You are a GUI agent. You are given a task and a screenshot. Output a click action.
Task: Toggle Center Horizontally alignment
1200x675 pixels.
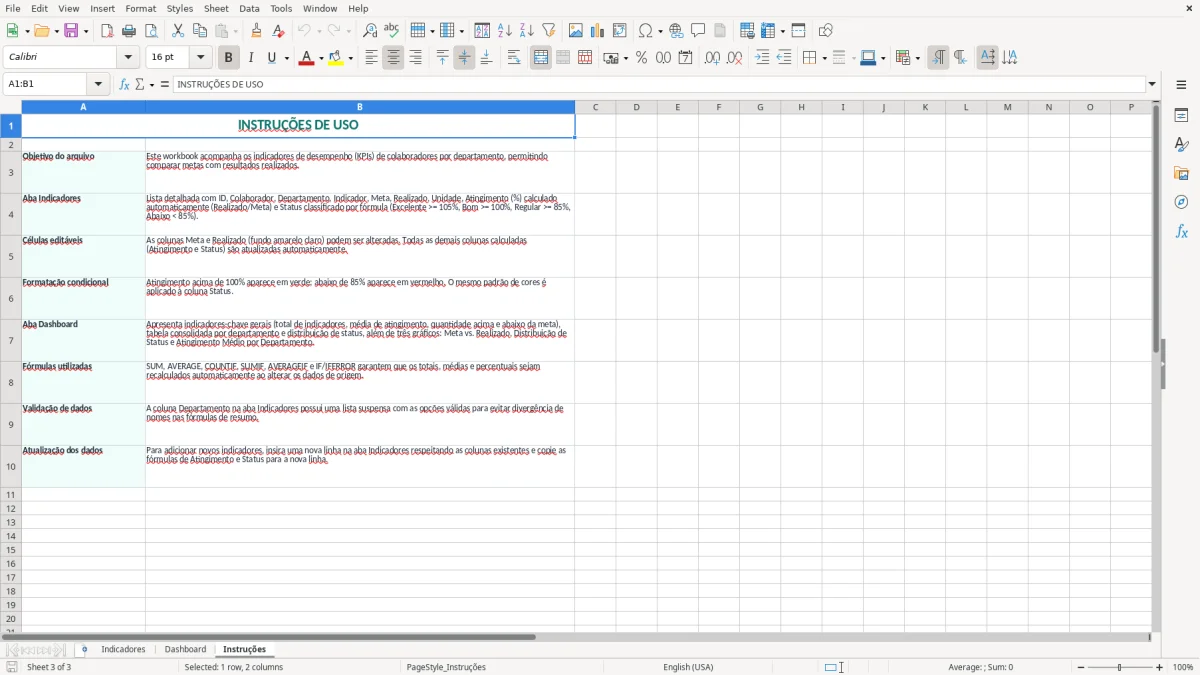tap(393, 58)
